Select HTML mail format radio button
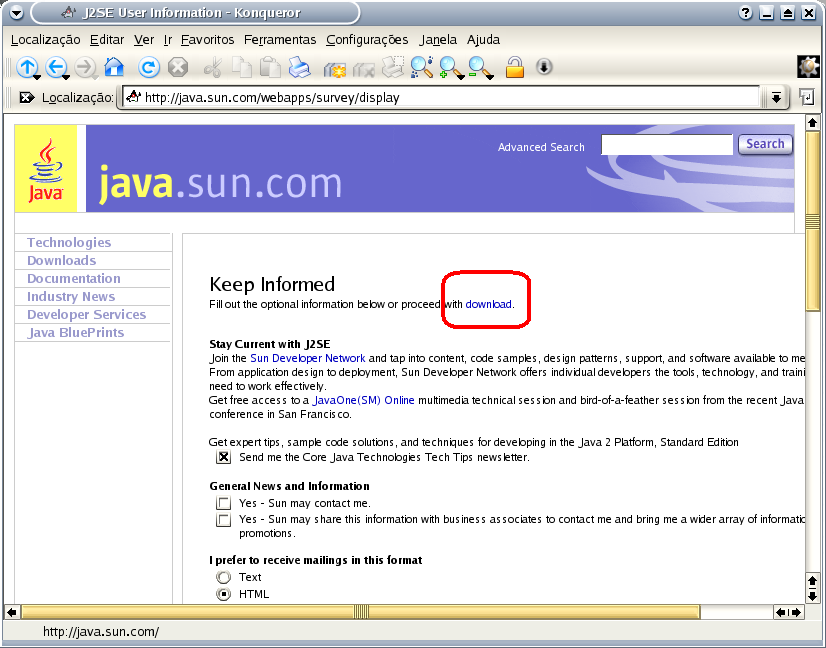 (x=223, y=594)
